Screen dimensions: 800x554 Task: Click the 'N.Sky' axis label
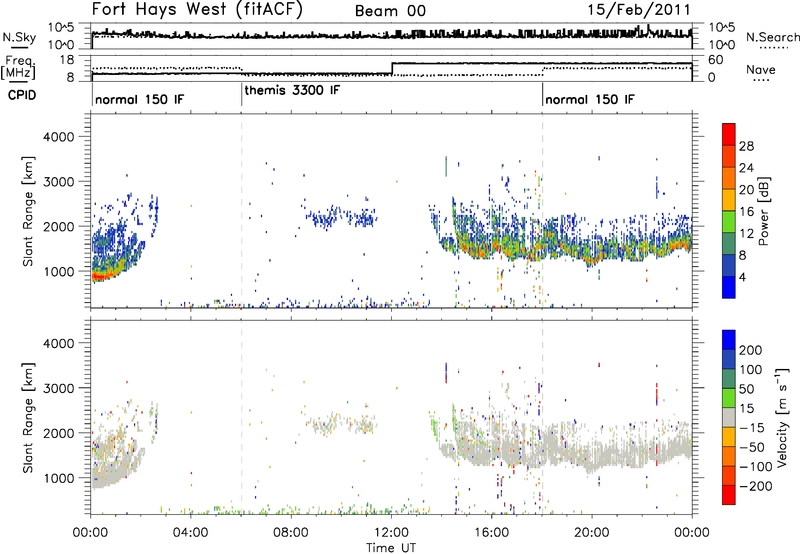coord(19,37)
